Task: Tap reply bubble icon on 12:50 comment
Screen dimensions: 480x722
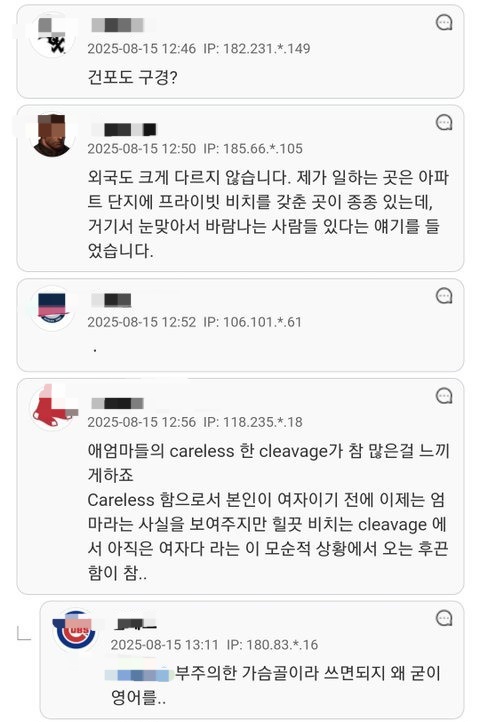Action: [x=444, y=122]
